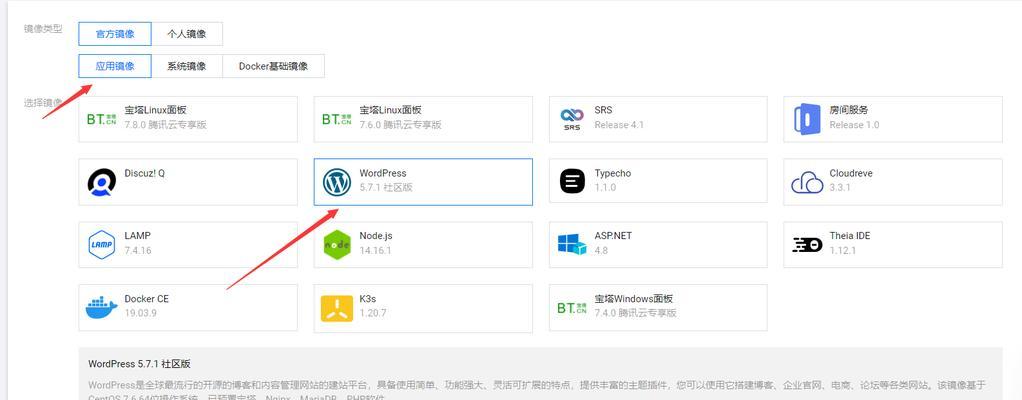The width and height of the screenshot is (1022, 400).
Task: Click the Node.js green hexagon logo
Action: pyautogui.click(x=337, y=244)
